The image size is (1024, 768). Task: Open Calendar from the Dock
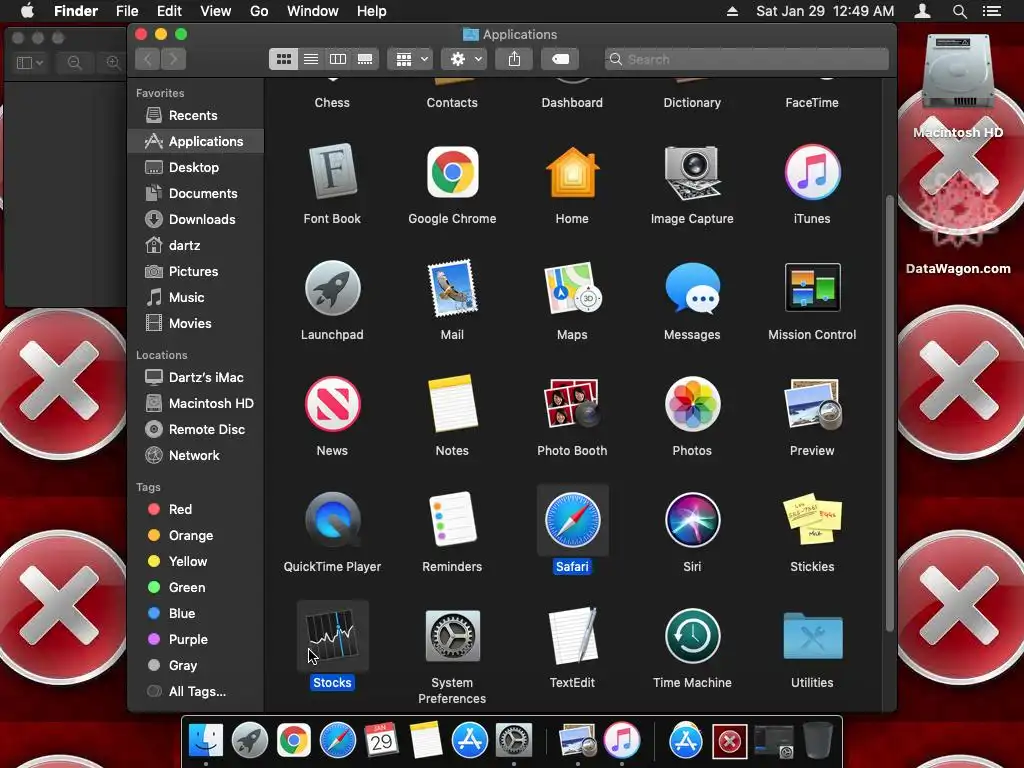pos(381,741)
